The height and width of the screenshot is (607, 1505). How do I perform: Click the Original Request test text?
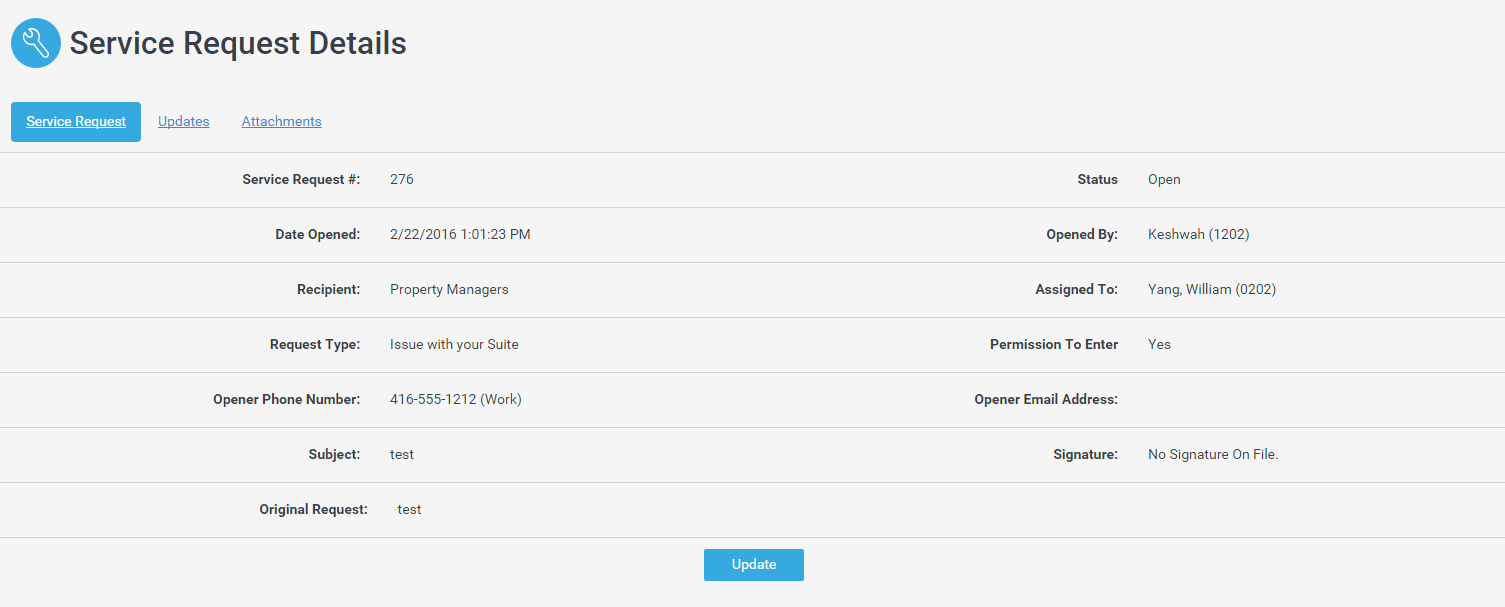pyautogui.click(x=409, y=510)
